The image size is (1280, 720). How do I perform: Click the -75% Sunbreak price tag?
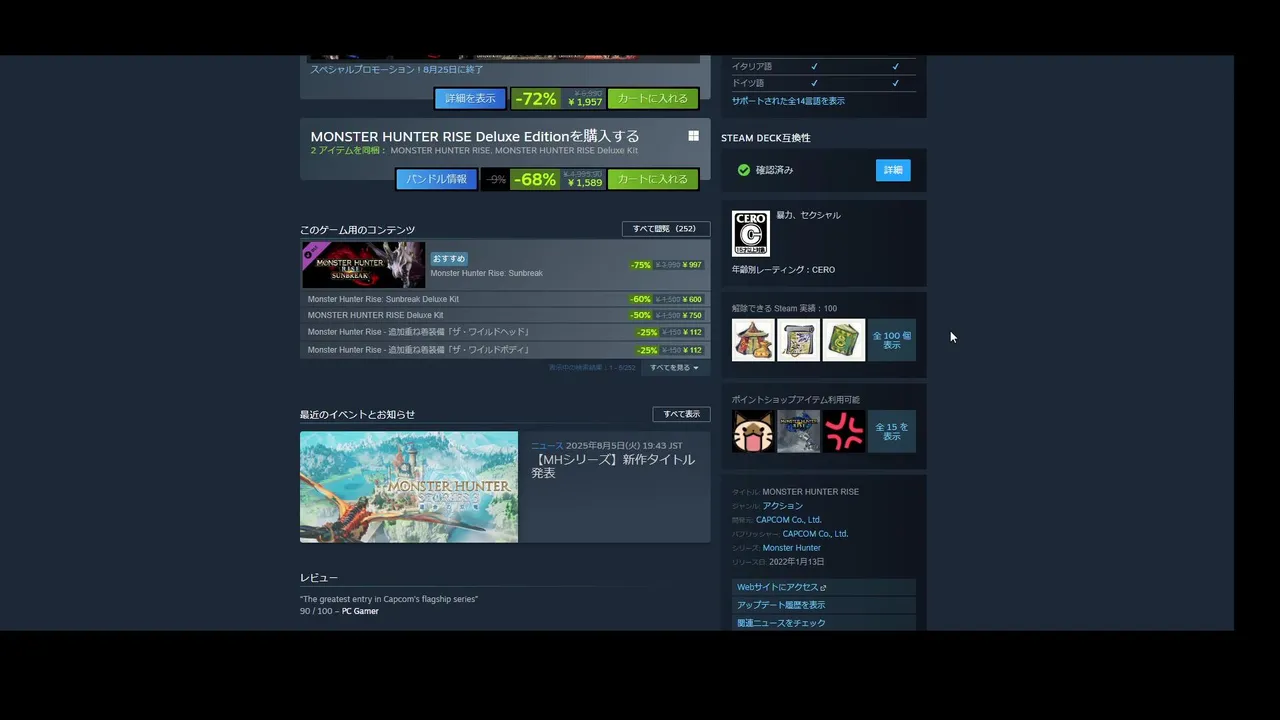[x=641, y=265]
